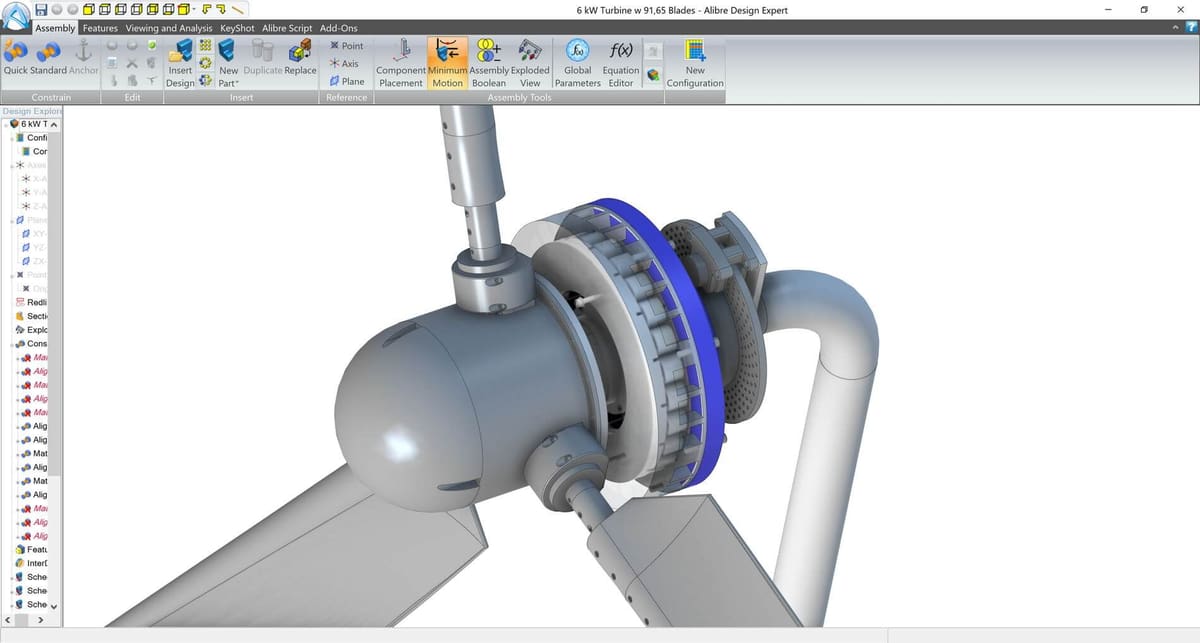Screen dimensions: 1200x643
Task: Launch the Assembly Boolean tool
Action: click(489, 62)
